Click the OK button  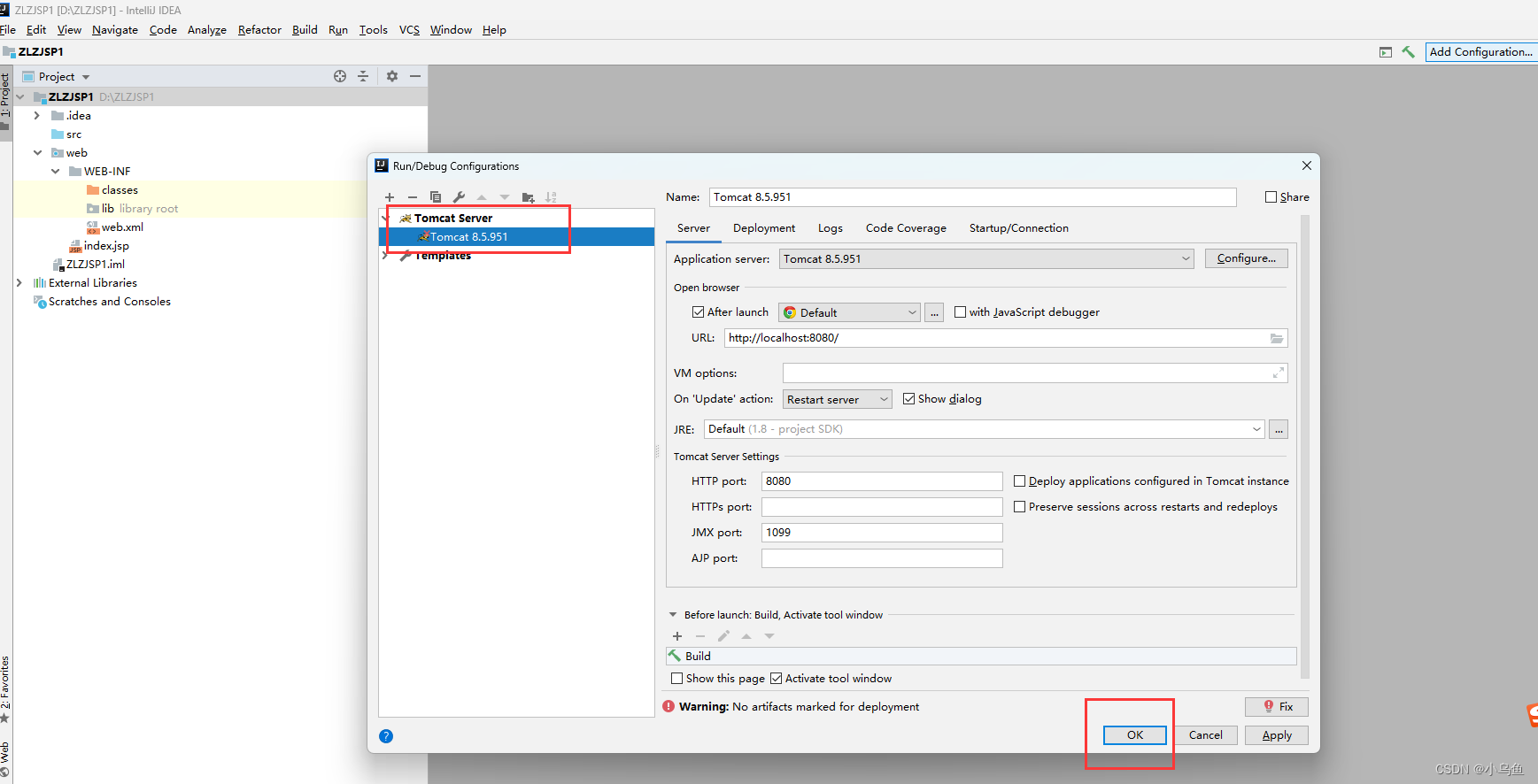[1135, 735]
